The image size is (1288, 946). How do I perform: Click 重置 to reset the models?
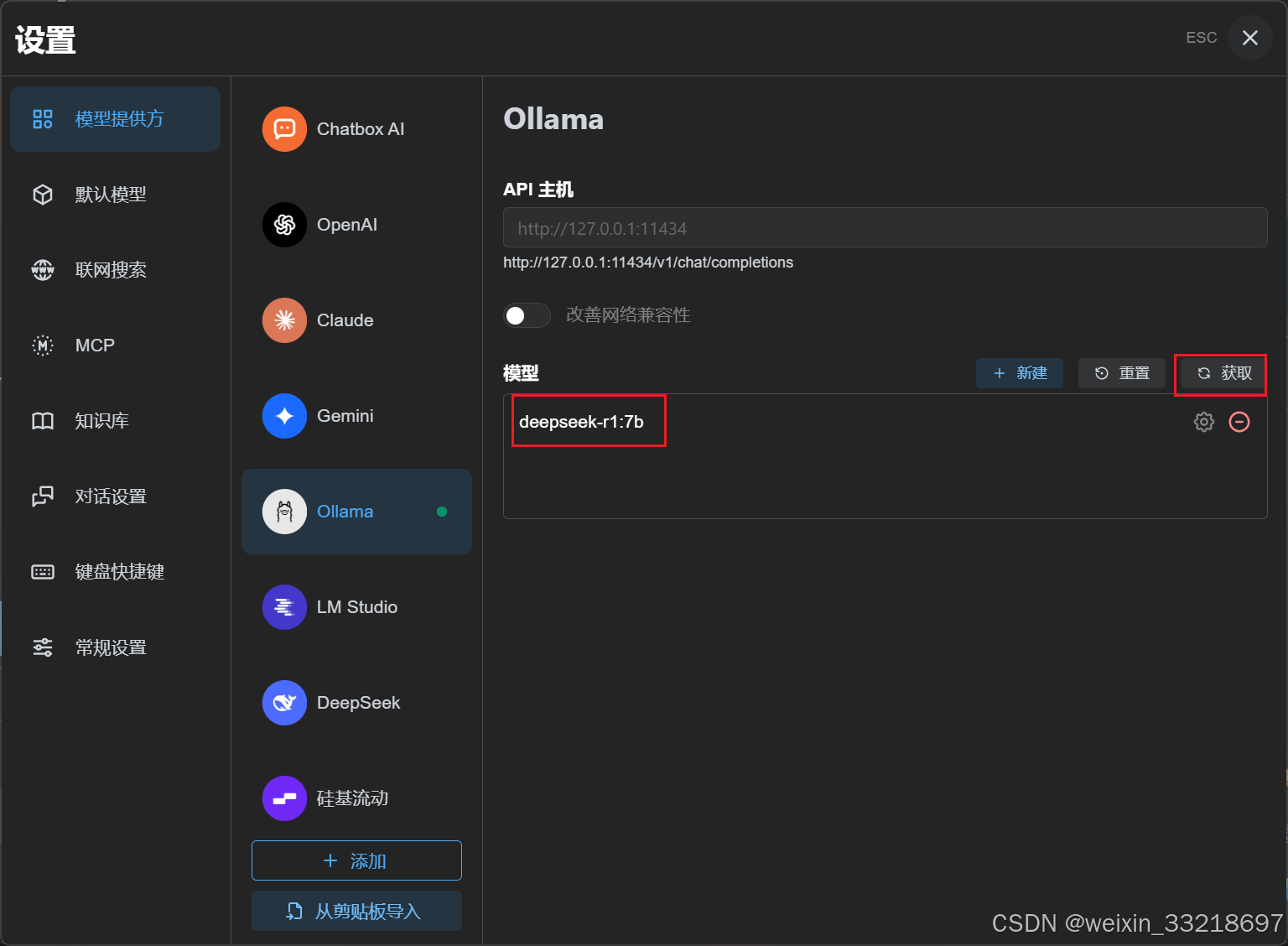tap(1122, 373)
